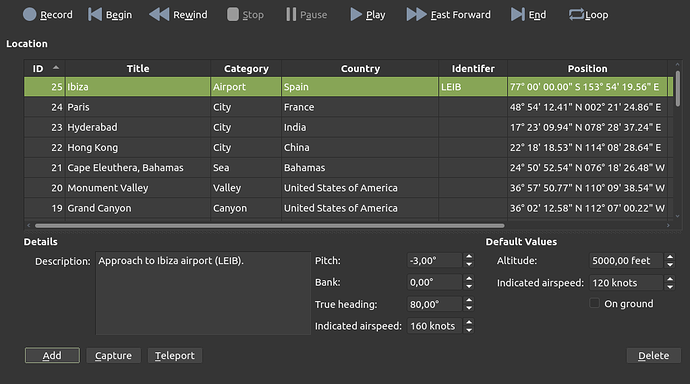690x384 pixels.
Task: Click the Stop control
Action: [x=245, y=15]
